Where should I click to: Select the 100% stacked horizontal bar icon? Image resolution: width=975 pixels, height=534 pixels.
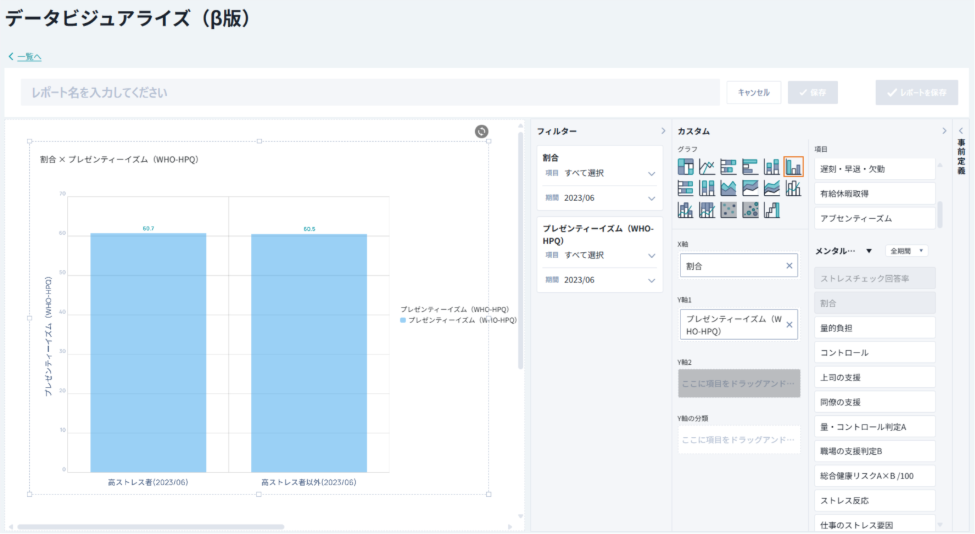(x=685, y=188)
